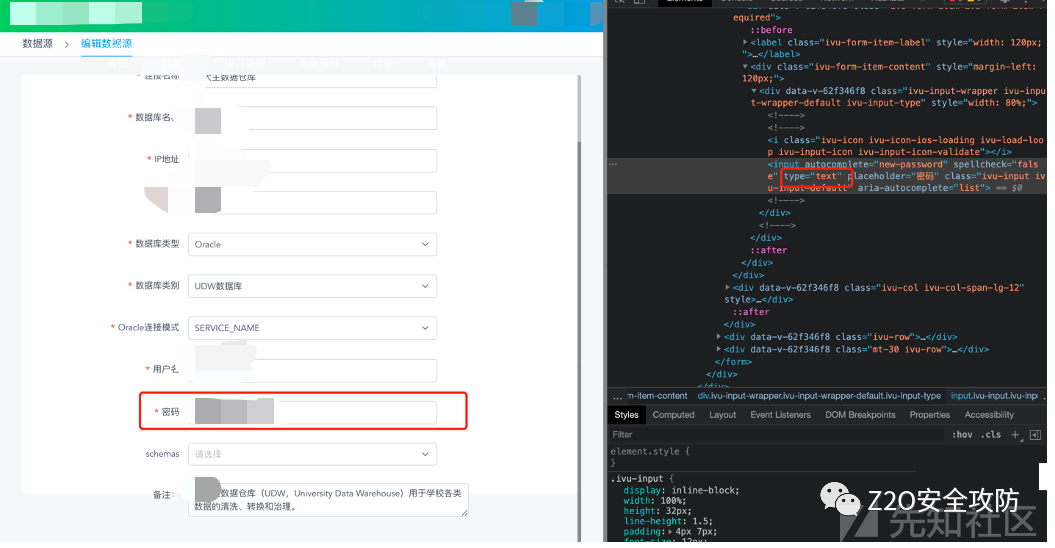The width and height of the screenshot is (1055, 548).
Task: Switch to the Computed tab
Action: 674,415
